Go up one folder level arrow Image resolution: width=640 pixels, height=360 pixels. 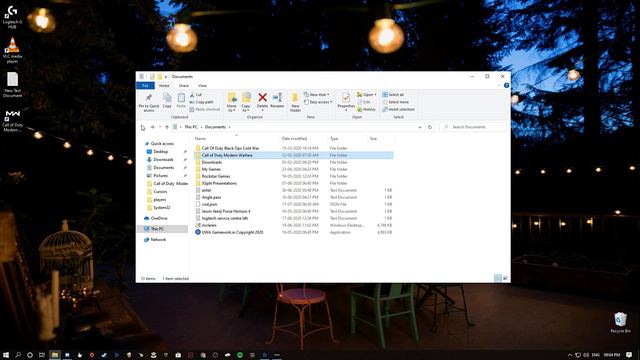pos(167,127)
